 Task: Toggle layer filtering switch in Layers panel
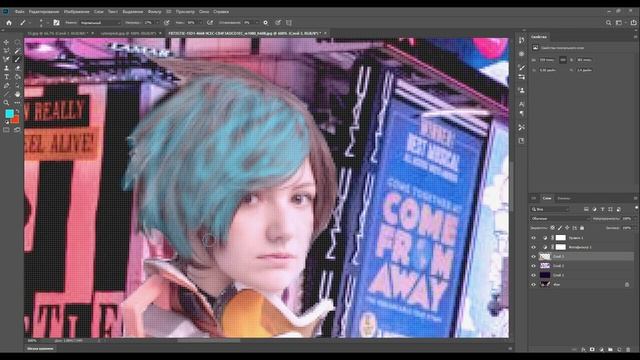tap(636, 209)
